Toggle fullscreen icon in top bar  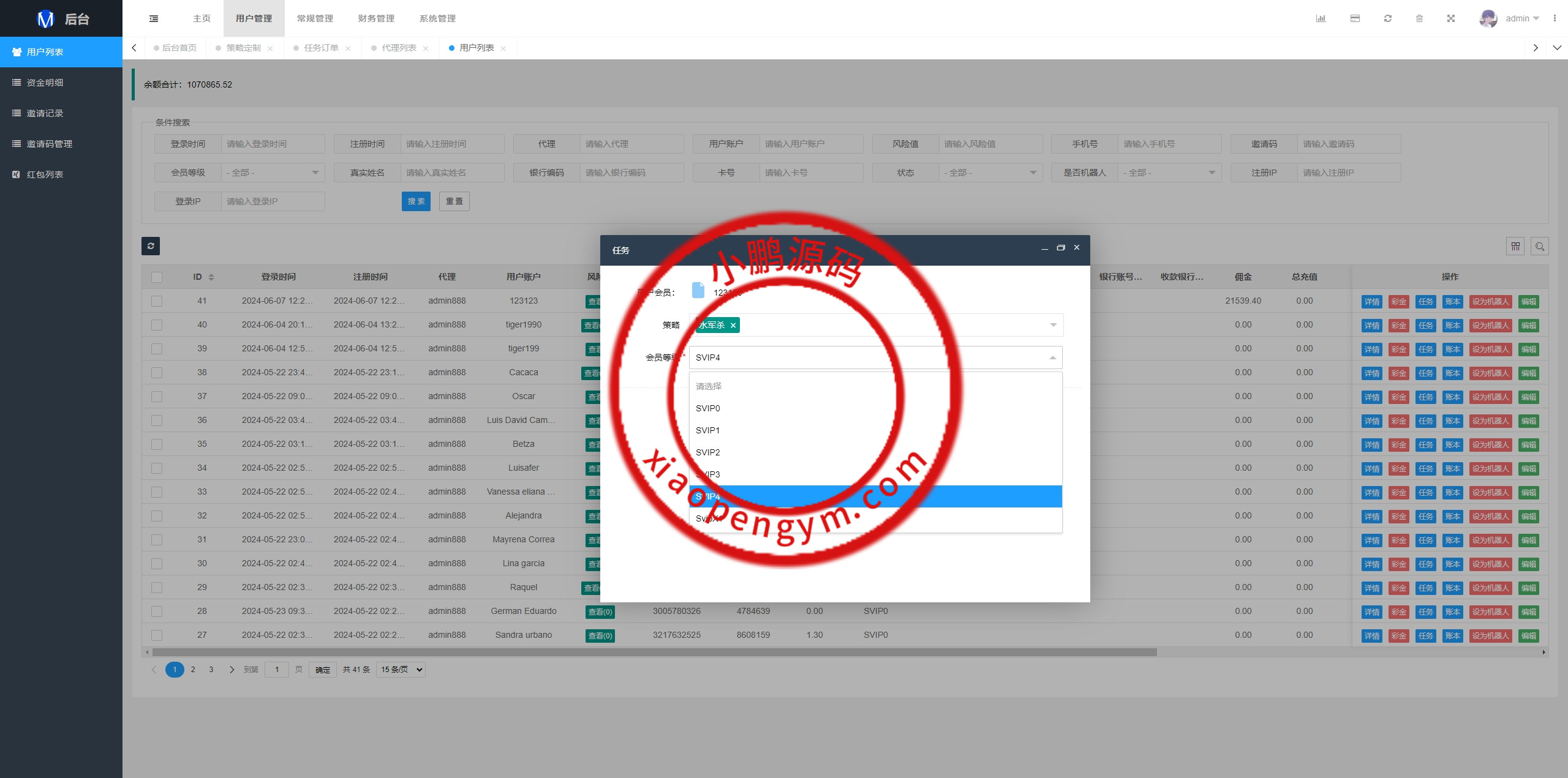pyautogui.click(x=1451, y=18)
